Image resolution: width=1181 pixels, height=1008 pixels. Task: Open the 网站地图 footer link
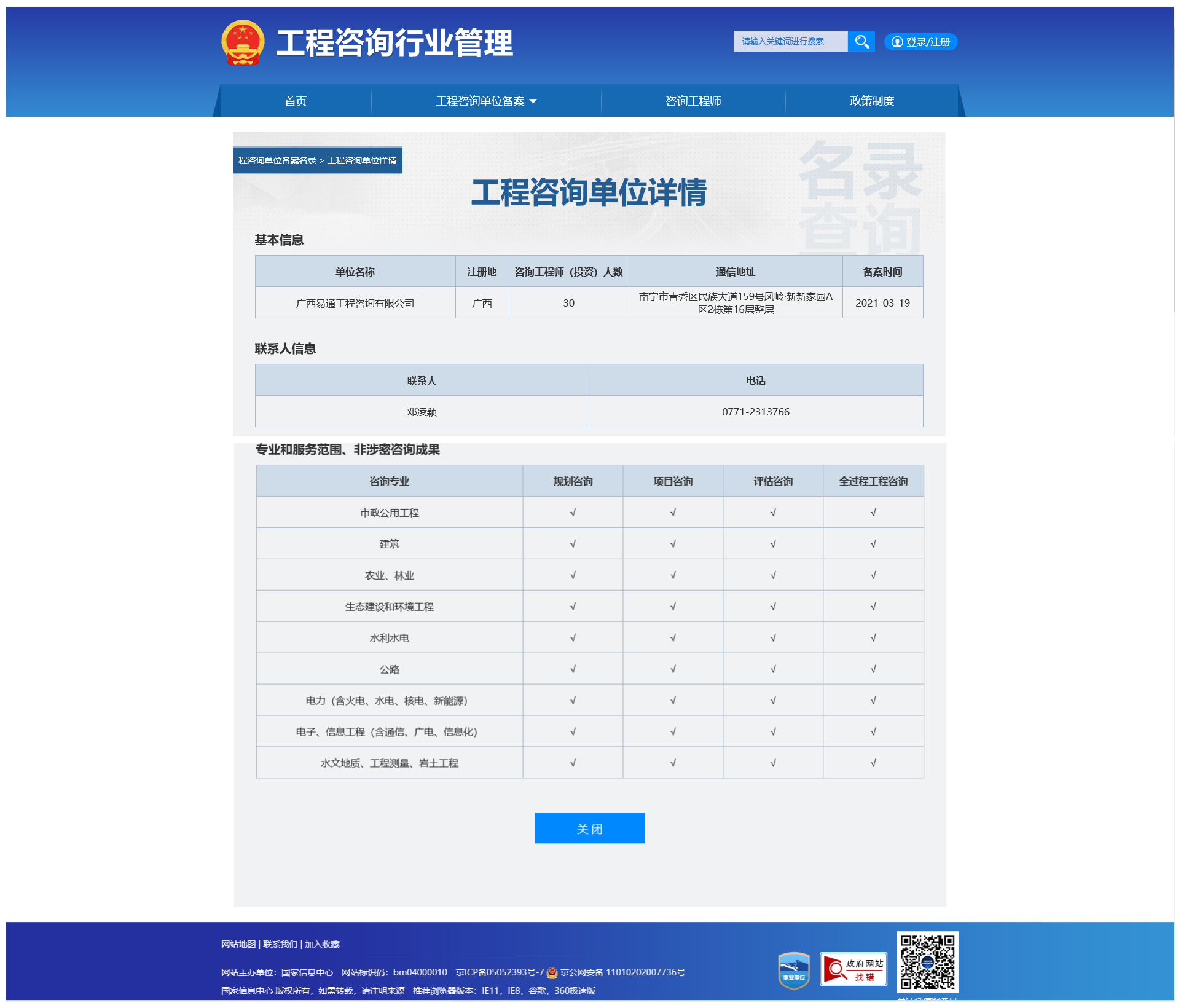tap(238, 944)
